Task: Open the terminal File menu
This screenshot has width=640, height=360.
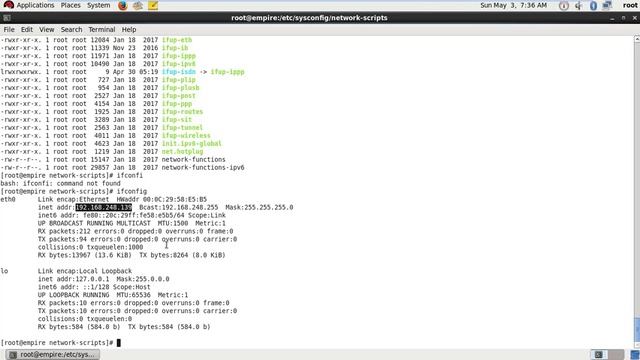Action: point(9,29)
